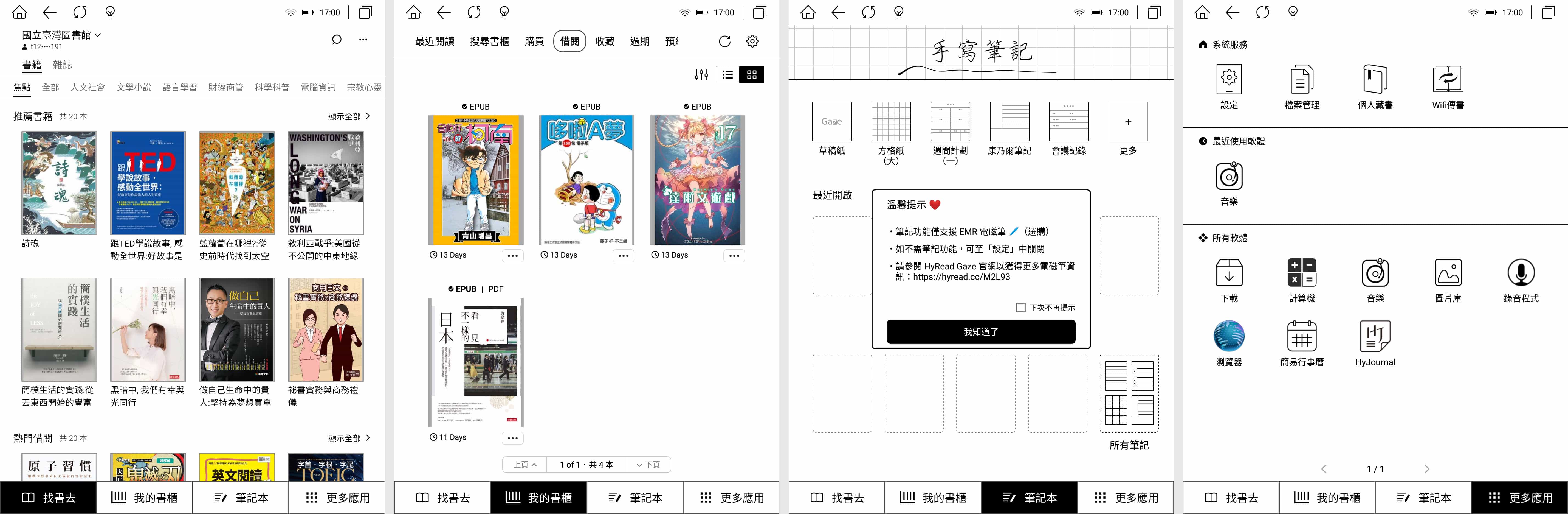Expand 顯示全部 for 熱門借閱
This screenshot has width=1568, height=514.
(349, 438)
